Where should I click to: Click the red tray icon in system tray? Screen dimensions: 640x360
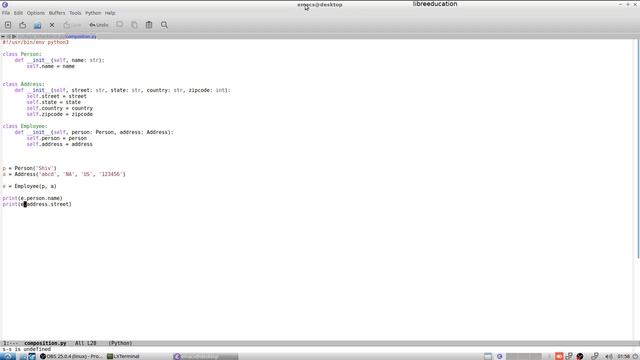coord(559,356)
